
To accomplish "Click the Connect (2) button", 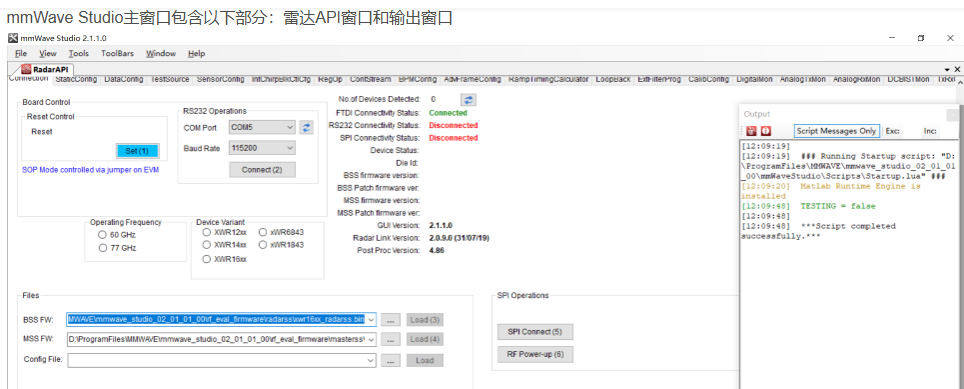I will (x=262, y=170).
